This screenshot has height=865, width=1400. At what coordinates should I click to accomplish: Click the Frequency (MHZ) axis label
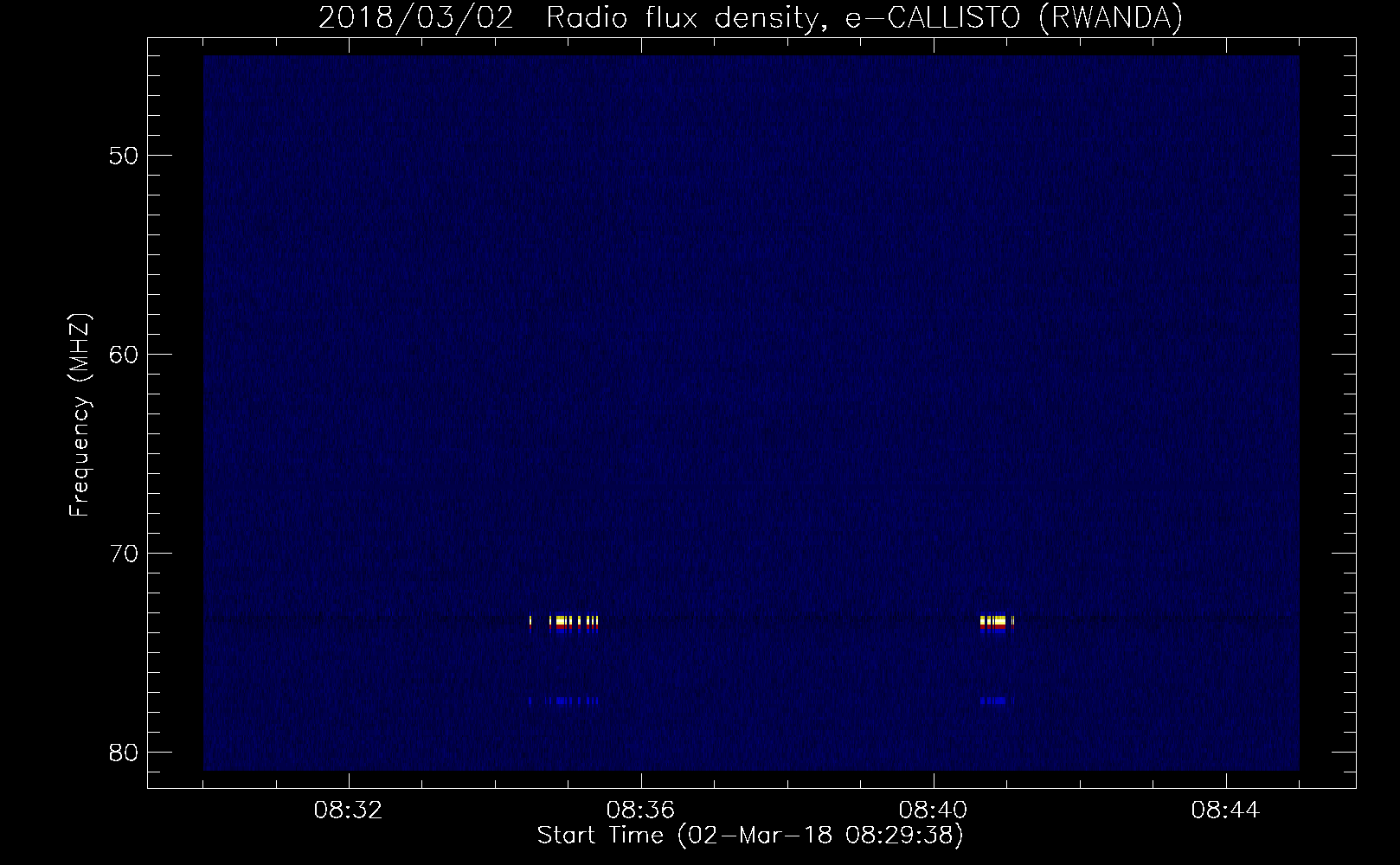pos(80,416)
